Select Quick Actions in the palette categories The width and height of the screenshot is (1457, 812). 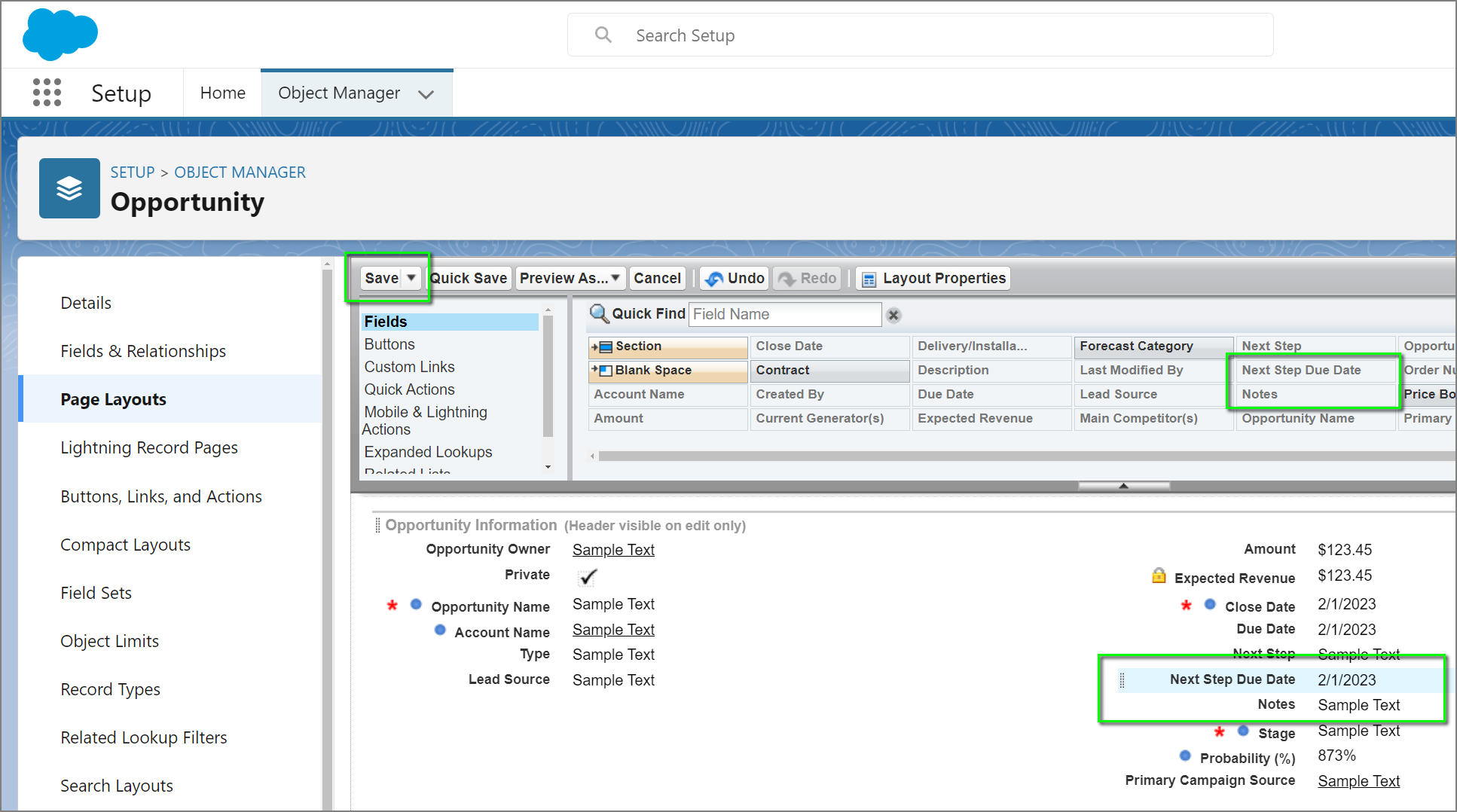click(409, 389)
